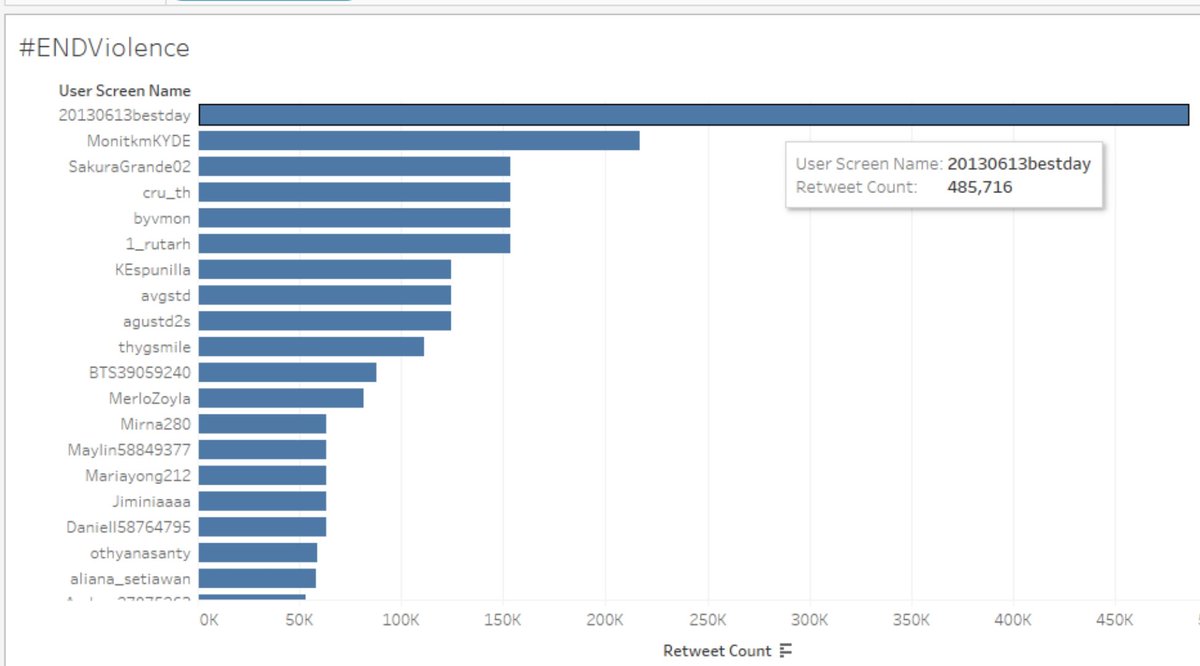Click the 450K axis tick label
The image size is (1200, 666).
click(x=1115, y=620)
